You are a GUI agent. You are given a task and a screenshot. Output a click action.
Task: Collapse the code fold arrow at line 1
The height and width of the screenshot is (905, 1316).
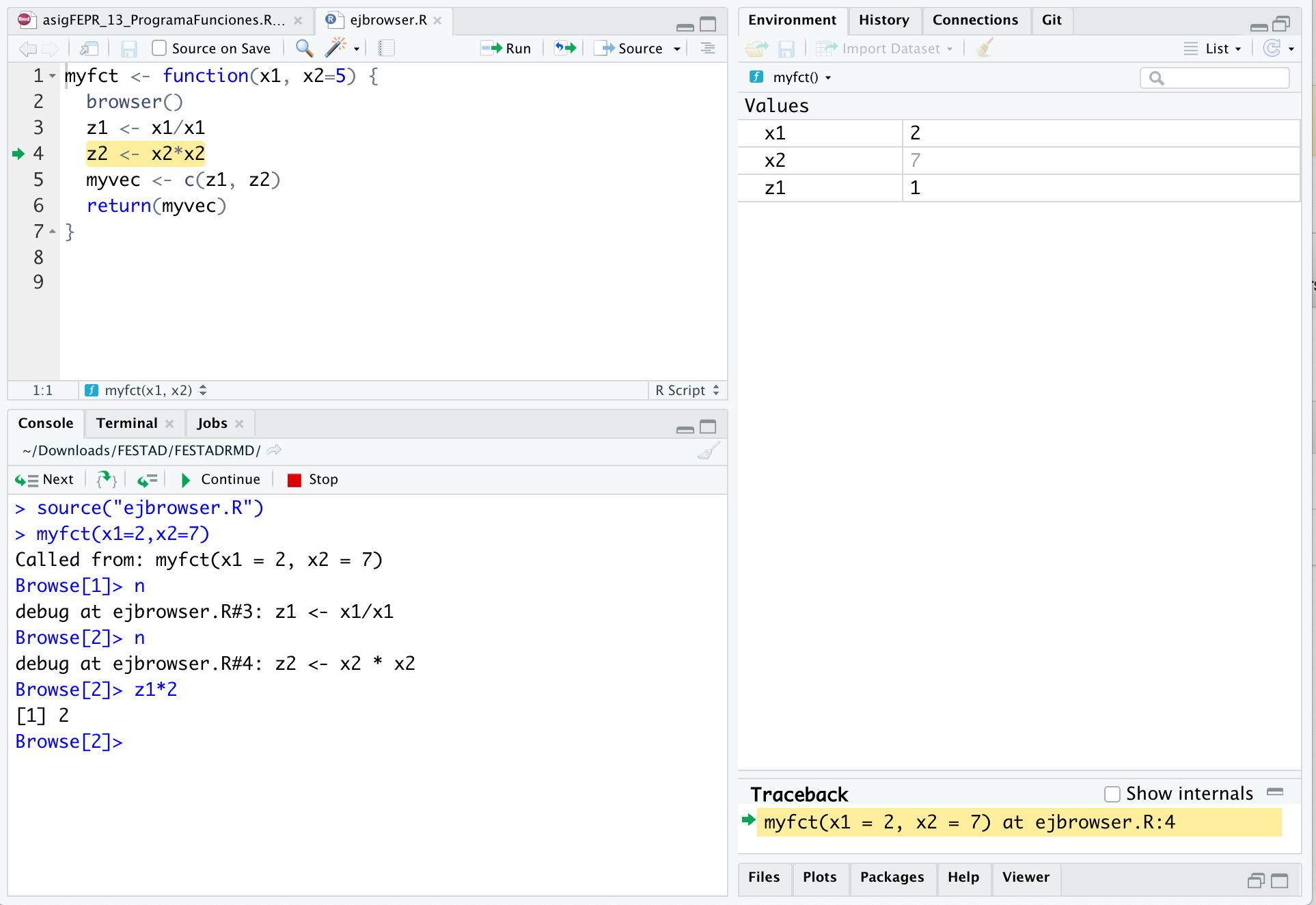53,76
